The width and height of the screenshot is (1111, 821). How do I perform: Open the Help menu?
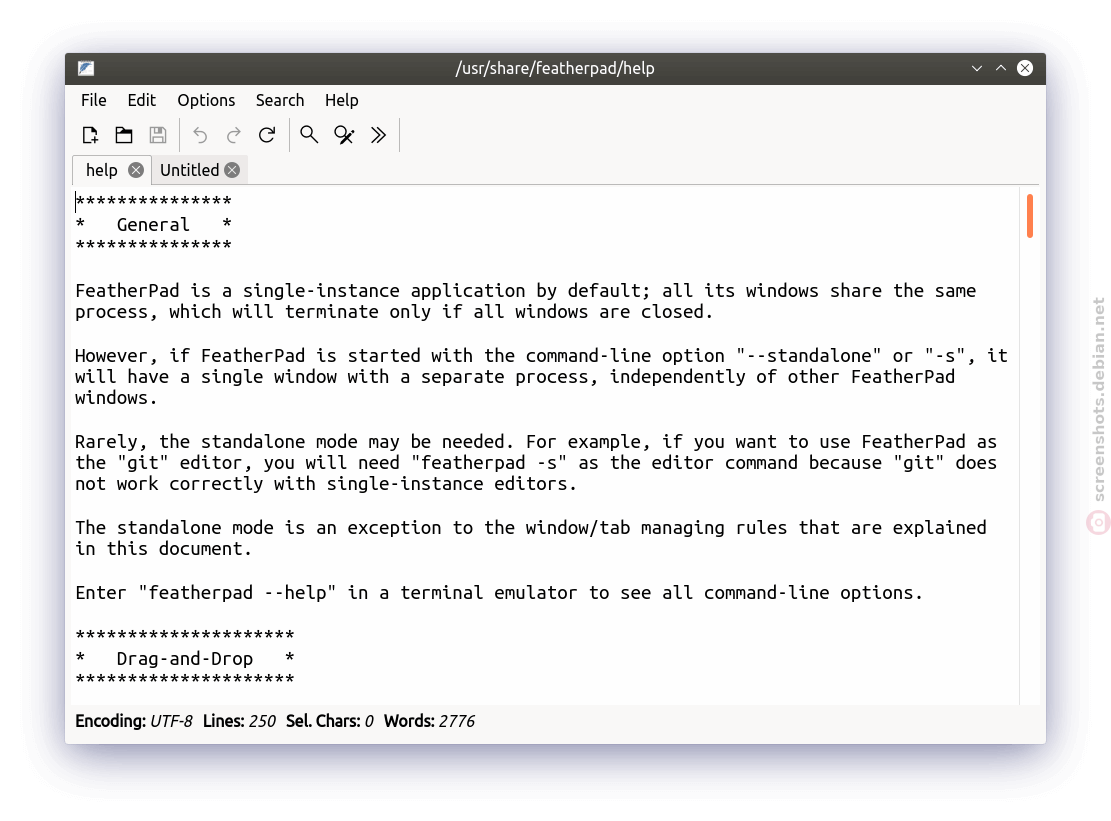(342, 100)
